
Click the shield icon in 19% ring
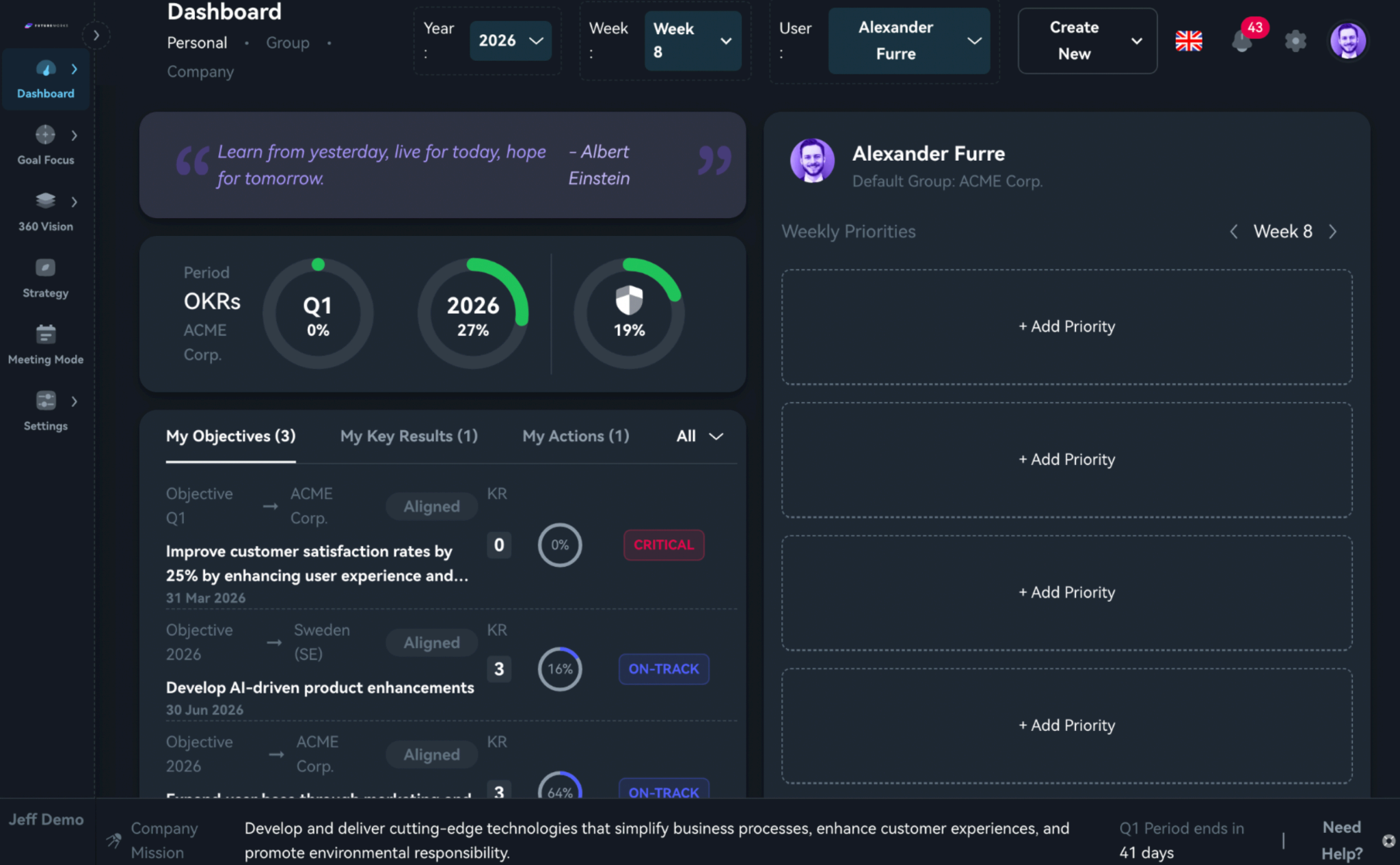pyautogui.click(x=629, y=300)
